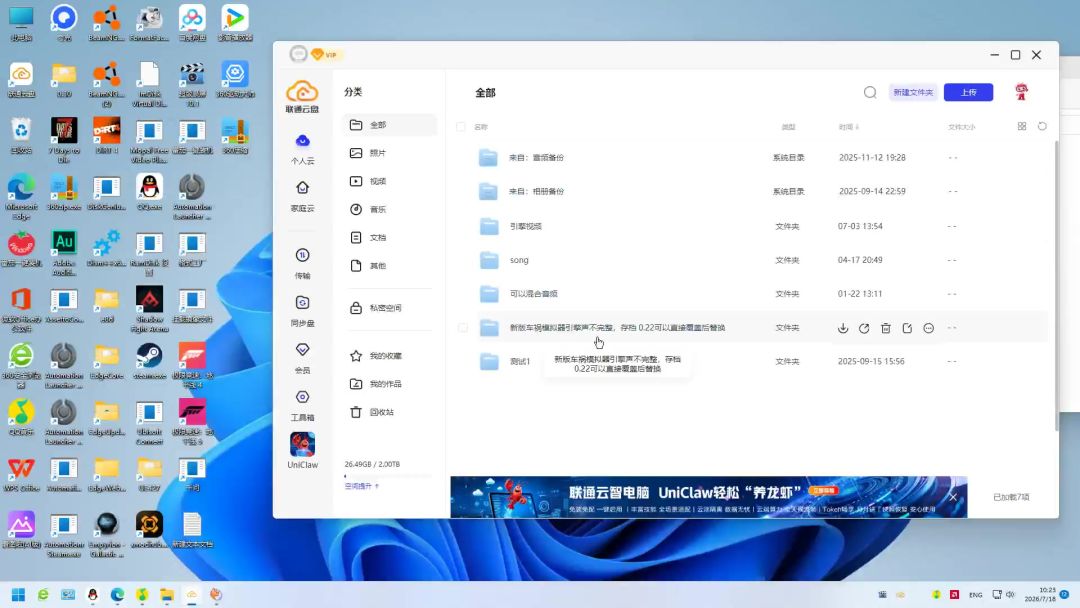The height and width of the screenshot is (608, 1080).
Task: Open the Recycle Bin on the desktop
Action: [x=21, y=136]
